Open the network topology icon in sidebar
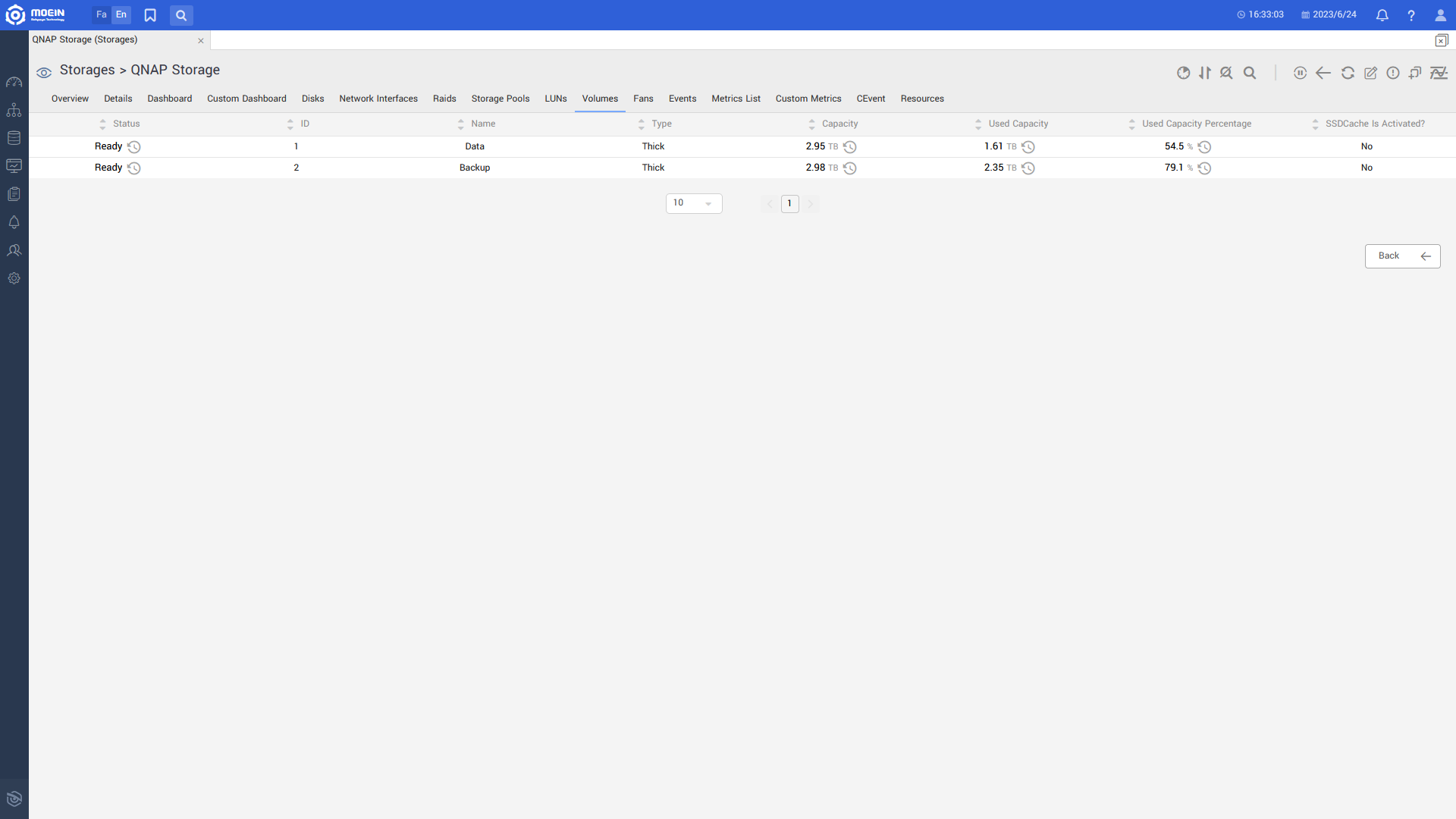This screenshot has height=819, width=1456. (14, 110)
